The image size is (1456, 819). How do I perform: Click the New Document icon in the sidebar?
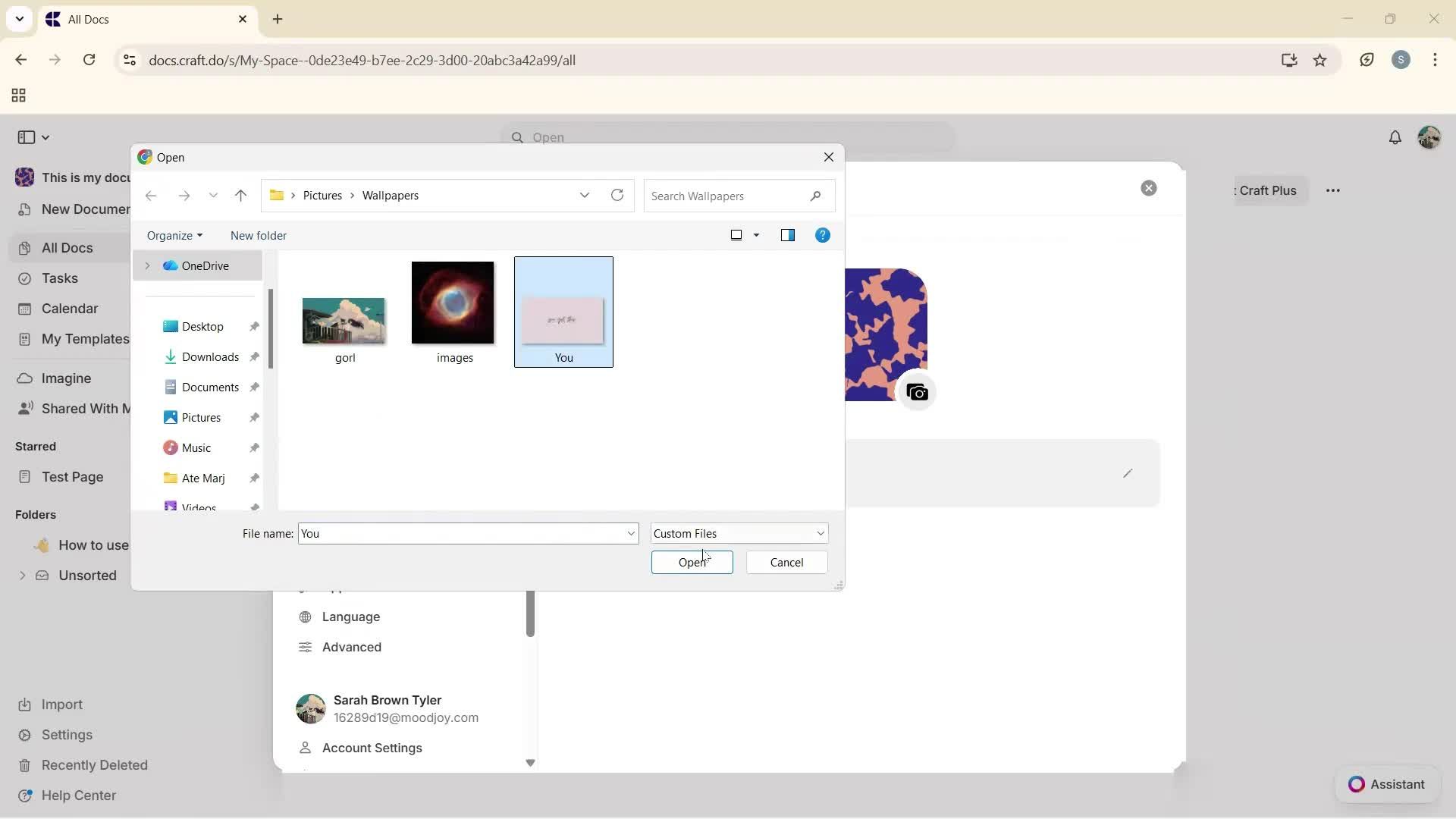pyautogui.click(x=25, y=209)
